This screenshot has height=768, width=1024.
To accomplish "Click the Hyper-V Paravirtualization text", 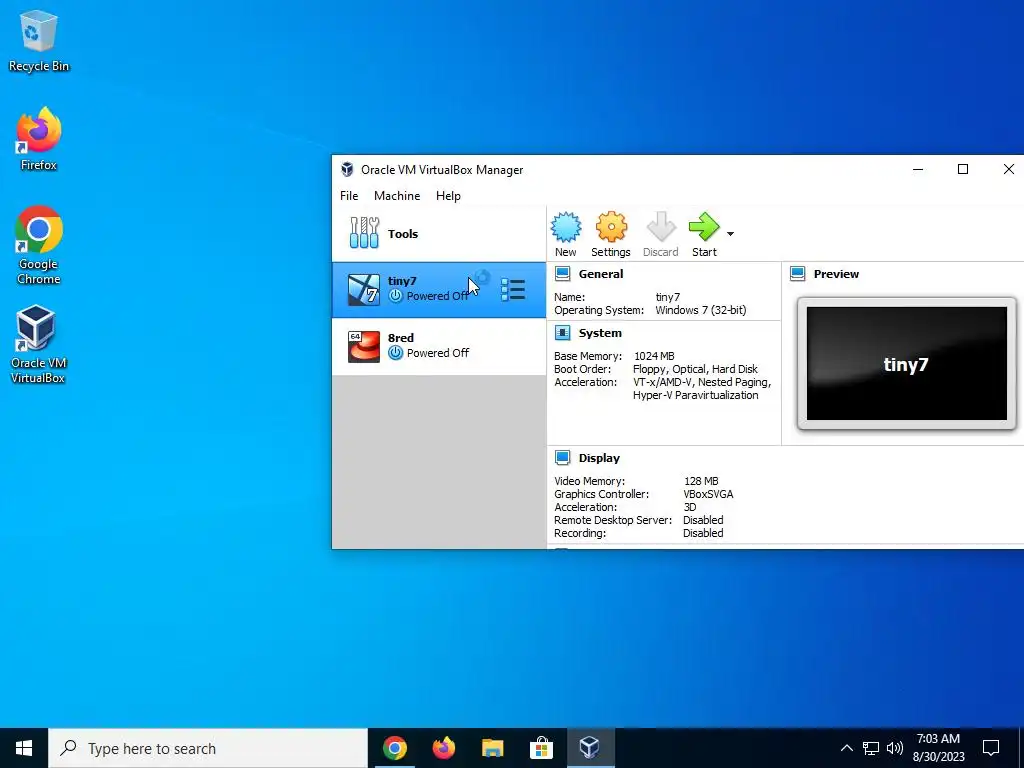I will (696, 396).
